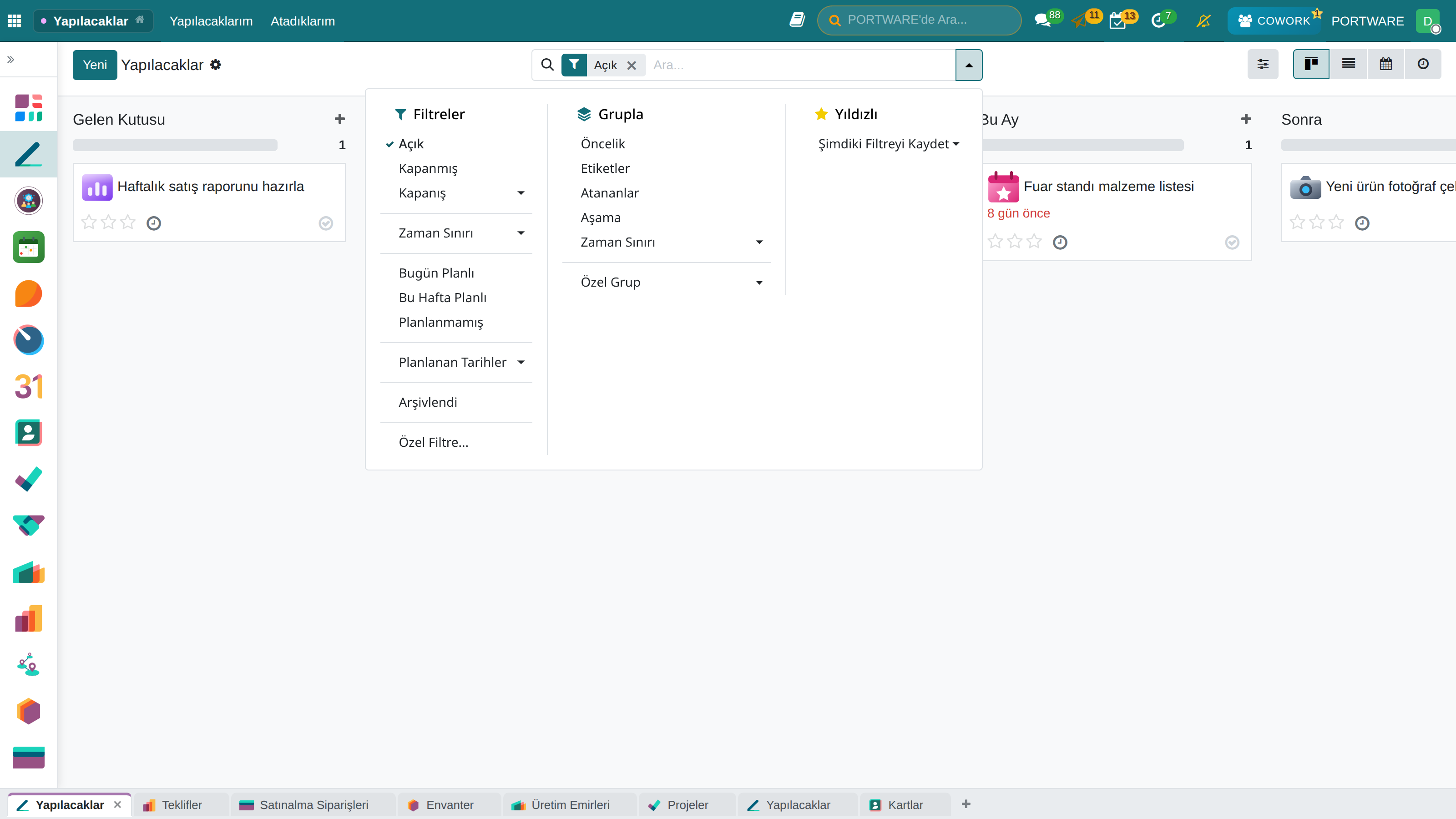Expand Planlanan Tarihler filter options
The width and height of the screenshot is (1456, 819).
(x=457, y=362)
